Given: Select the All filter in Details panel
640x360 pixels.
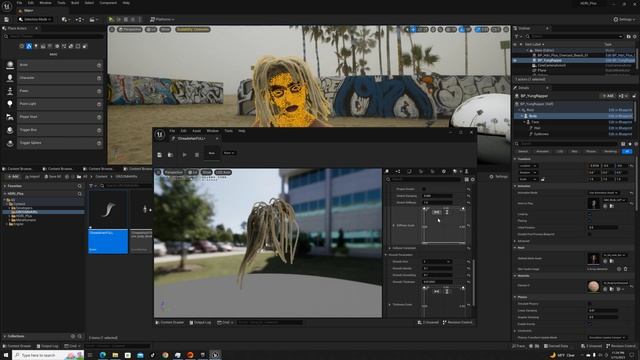Looking at the screenshot, I should (x=627, y=151).
